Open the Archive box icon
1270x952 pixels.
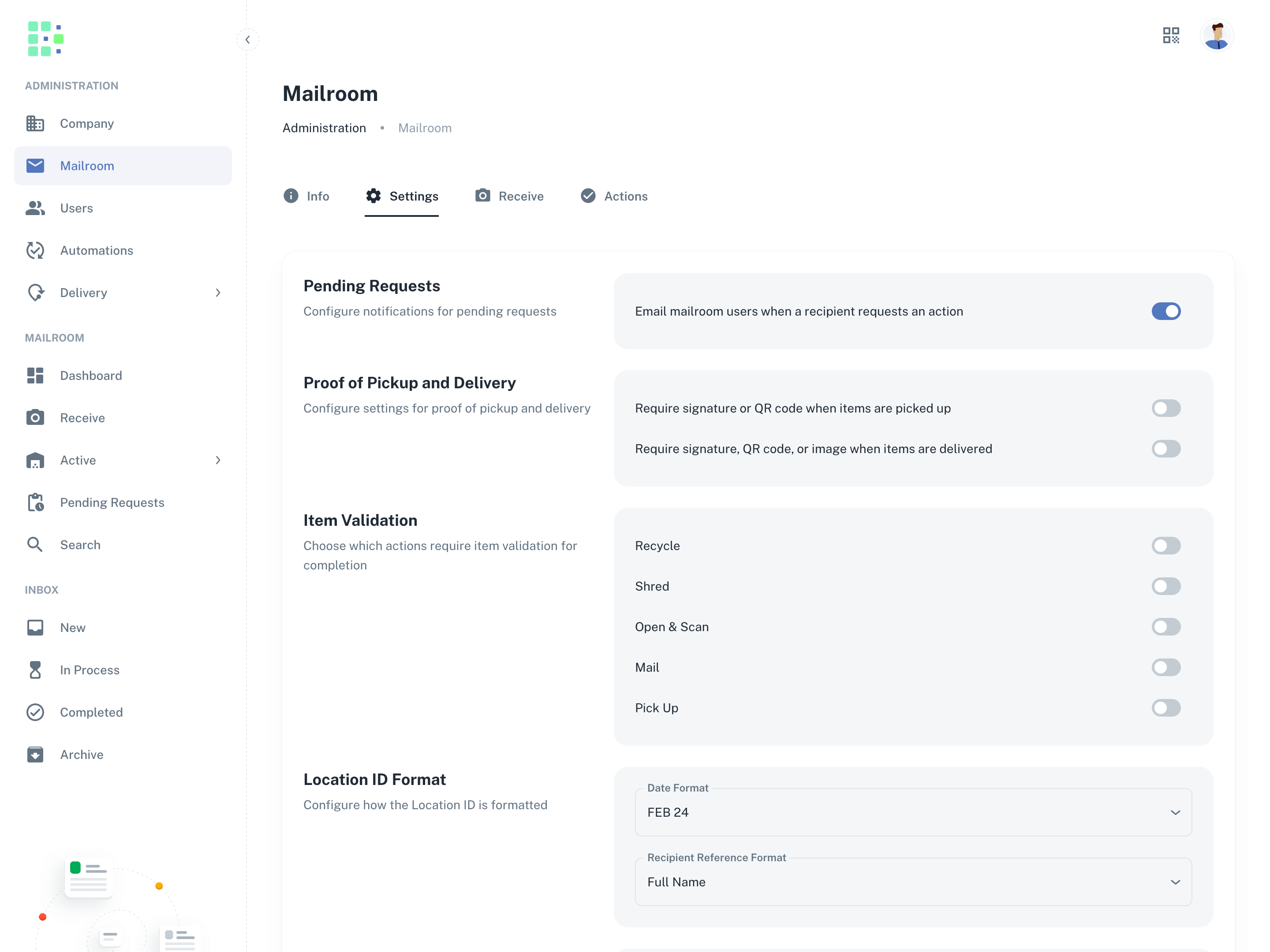point(35,755)
